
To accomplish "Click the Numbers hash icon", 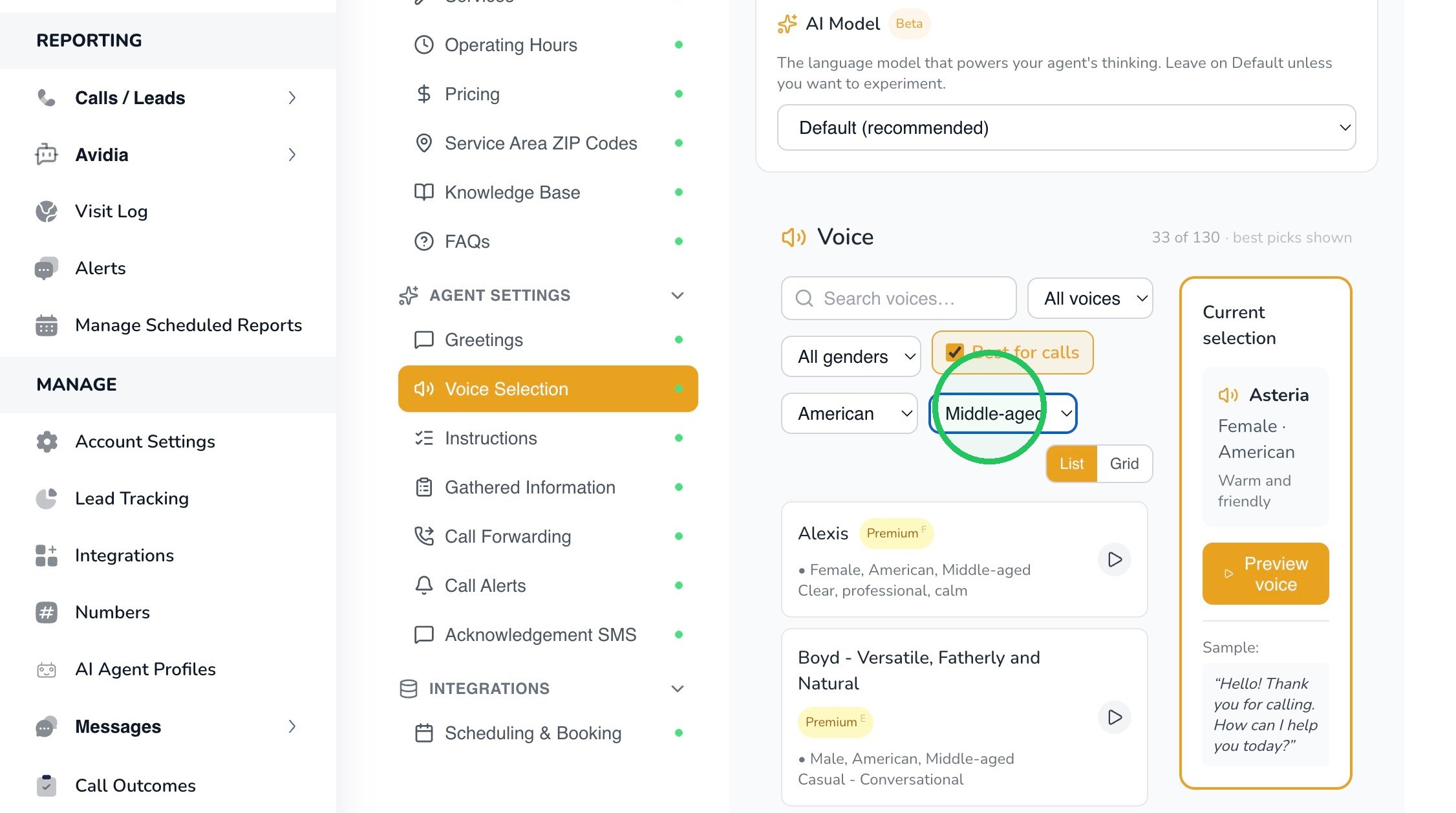I will point(47,612).
